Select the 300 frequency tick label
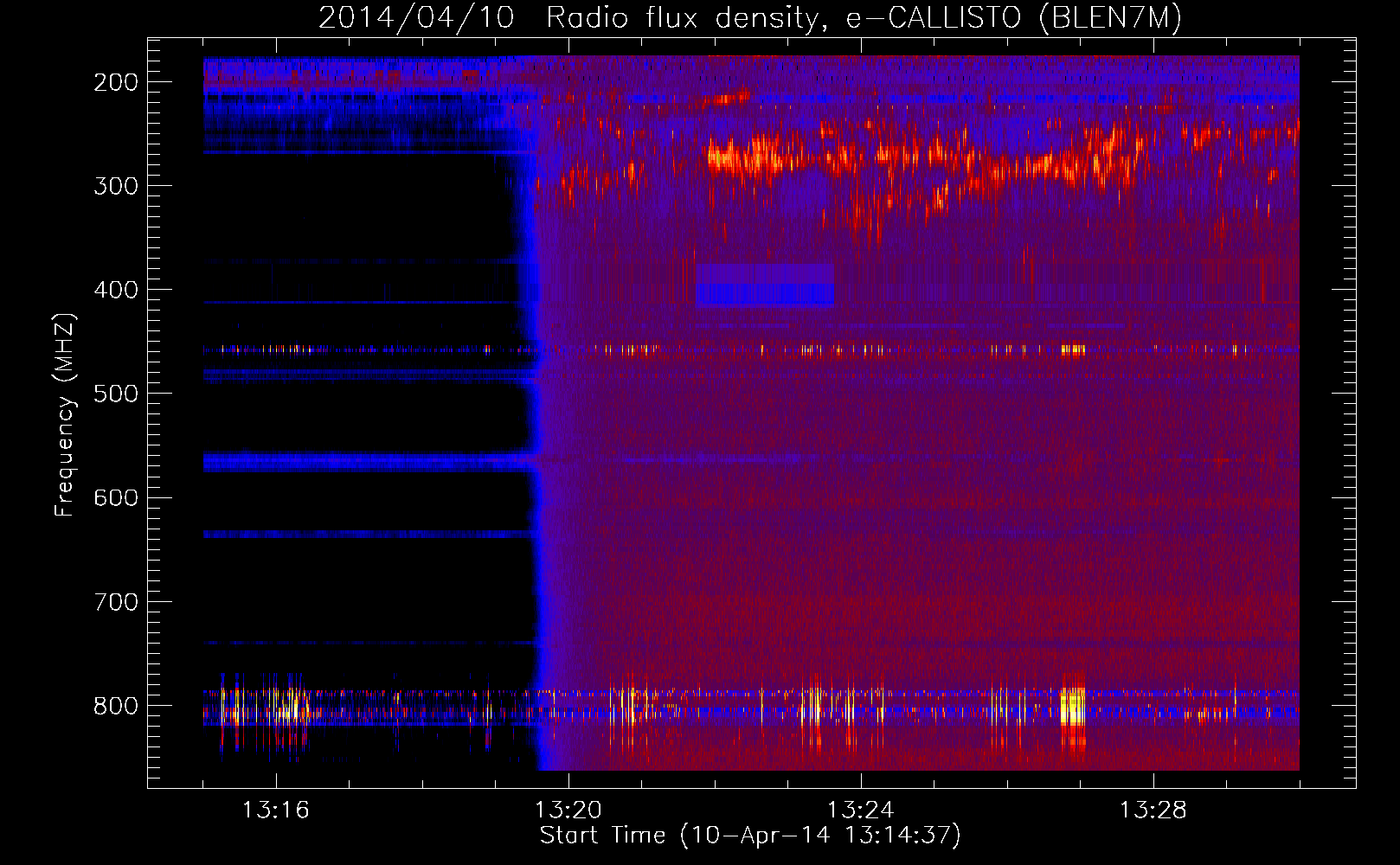1400x865 pixels. [116, 186]
